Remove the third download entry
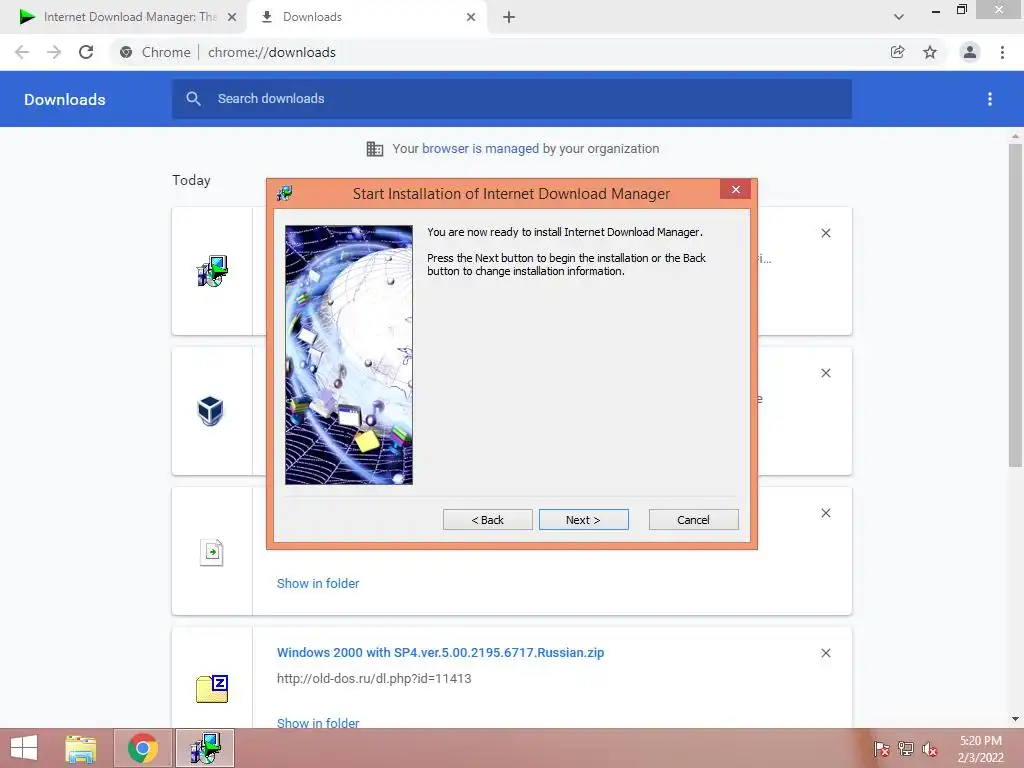Viewport: 1024px width, 768px height. (825, 513)
